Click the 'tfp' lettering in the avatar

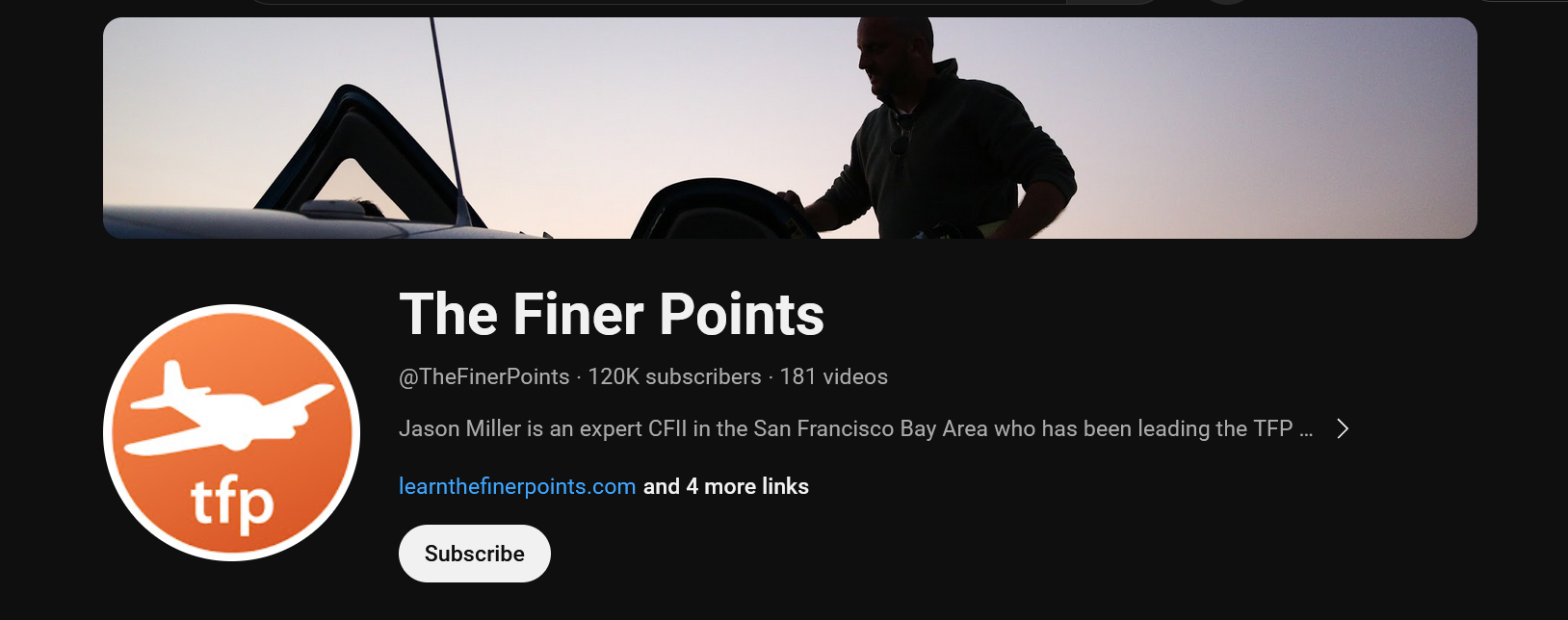pyautogui.click(x=232, y=504)
